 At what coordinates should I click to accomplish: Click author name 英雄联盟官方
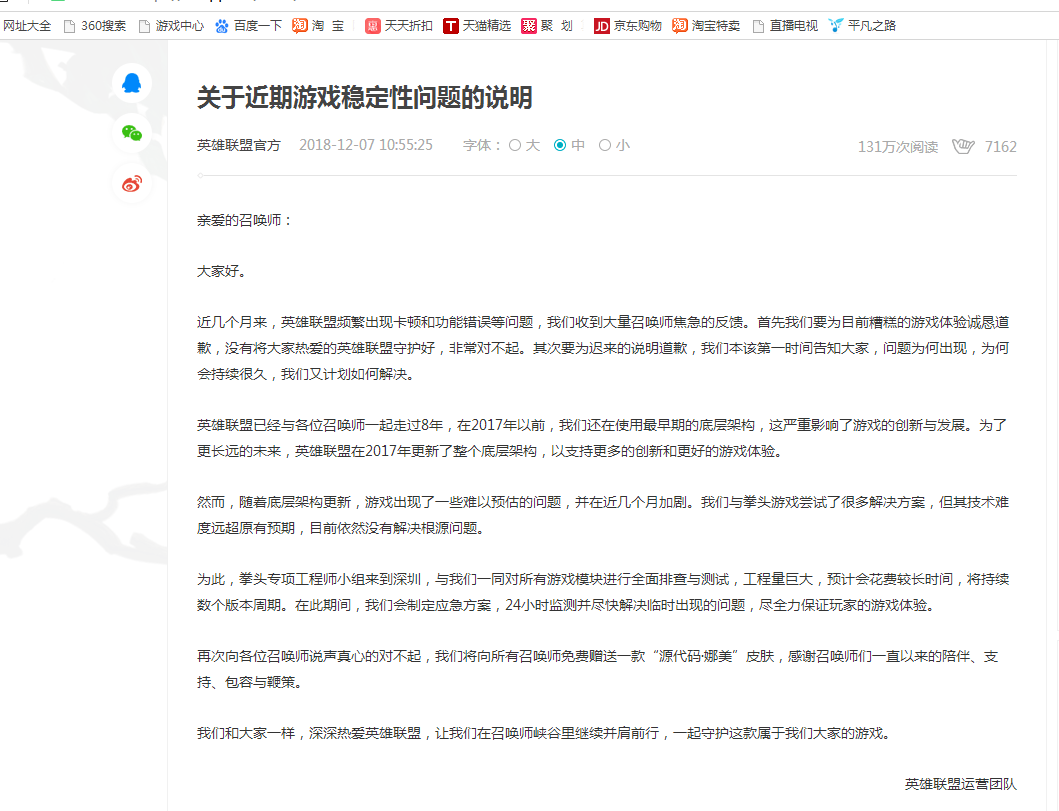[x=239, y=145]
